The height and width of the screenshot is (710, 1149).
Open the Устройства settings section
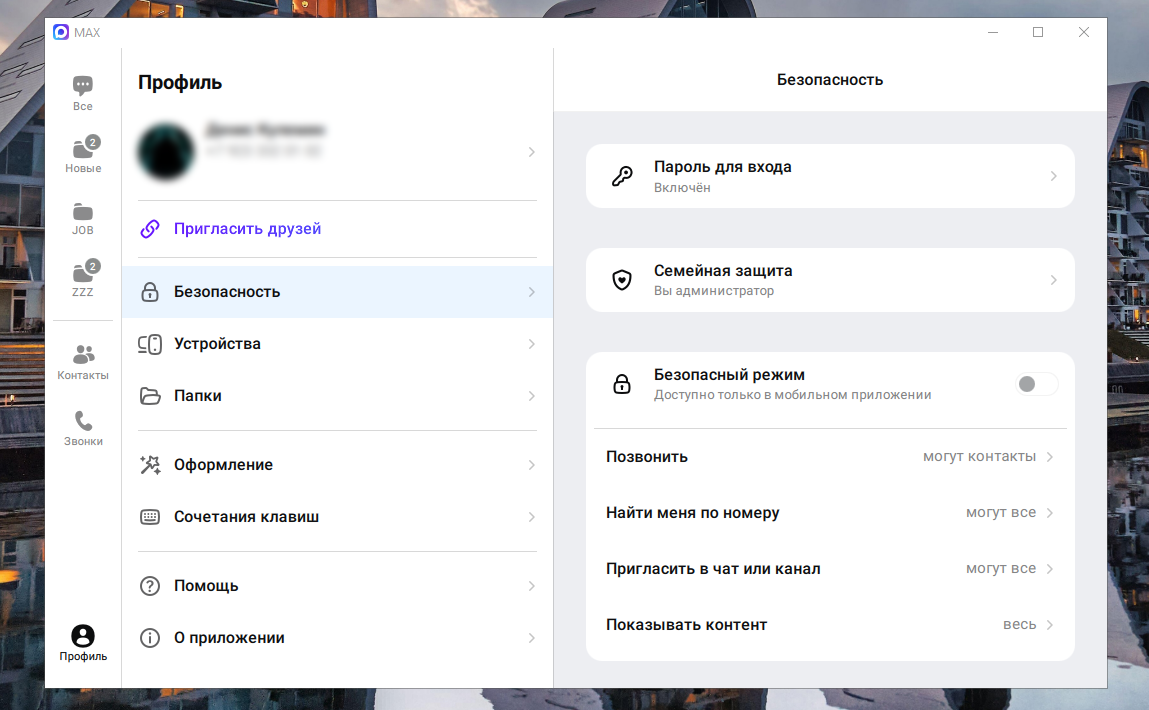click(x=336, y=344)
